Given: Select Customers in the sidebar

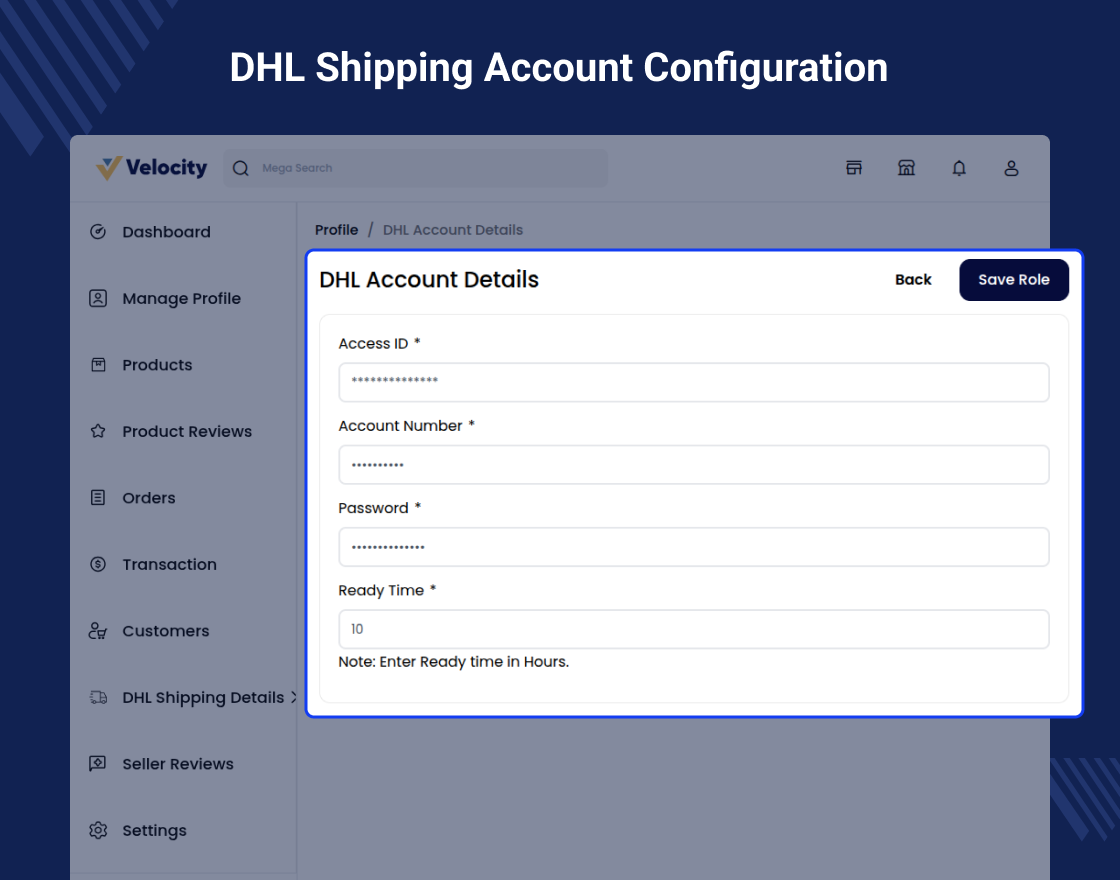Looking at the screenshot, I should 165,631.
